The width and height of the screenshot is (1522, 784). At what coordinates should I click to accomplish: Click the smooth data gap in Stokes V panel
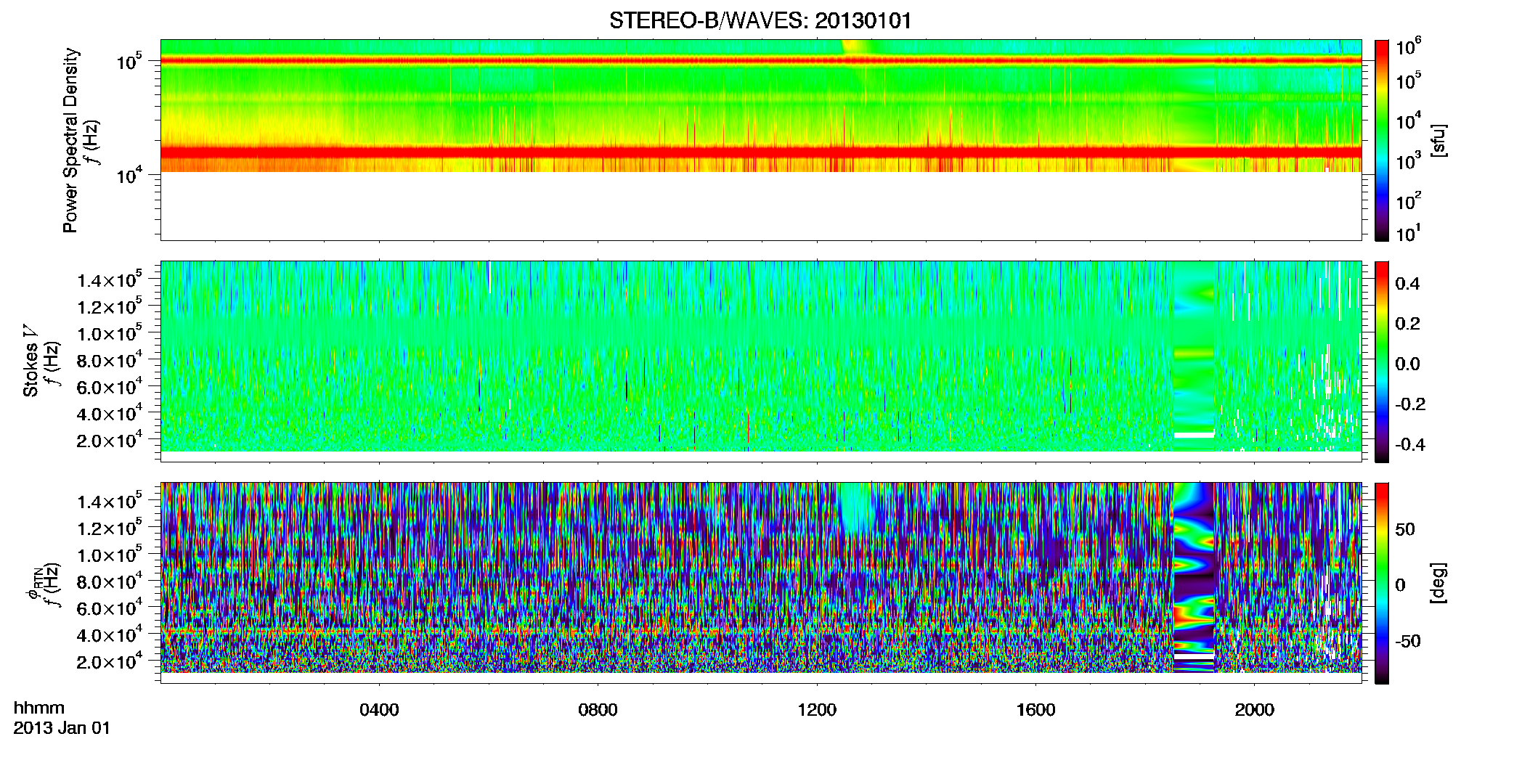pyautogui.click(x=1194, y=356)
